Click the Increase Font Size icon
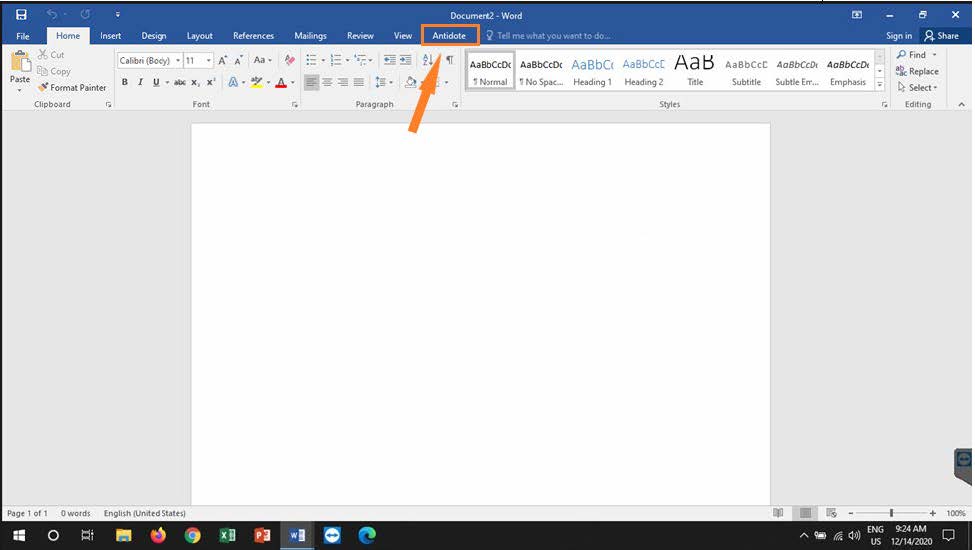The height and width of the screenshot is (550, 975). [223, 61]
